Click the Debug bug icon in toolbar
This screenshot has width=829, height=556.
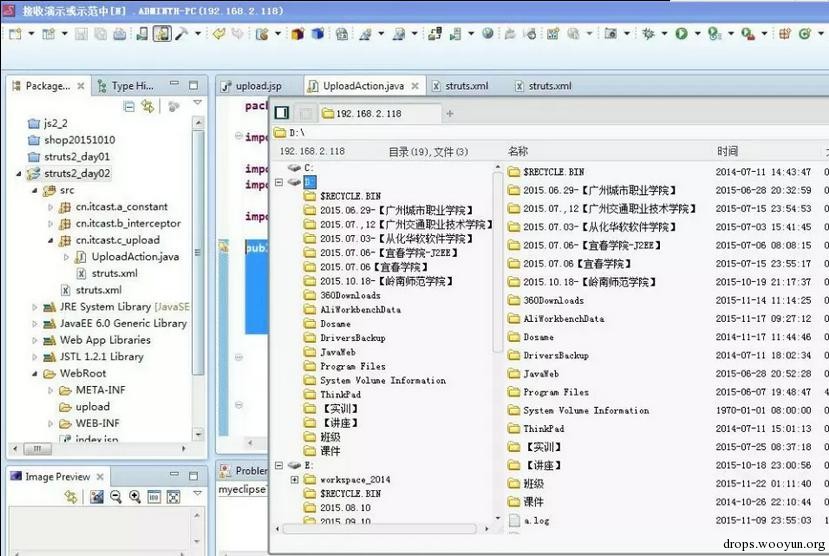coord(648,34)
